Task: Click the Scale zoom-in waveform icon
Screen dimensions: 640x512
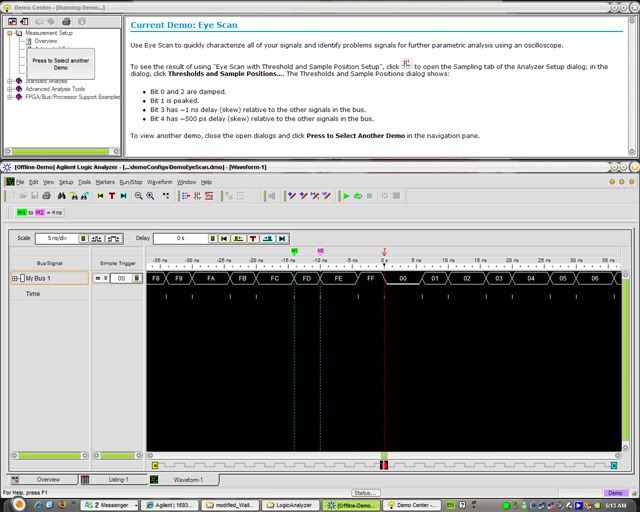Action: click(113, 238)
